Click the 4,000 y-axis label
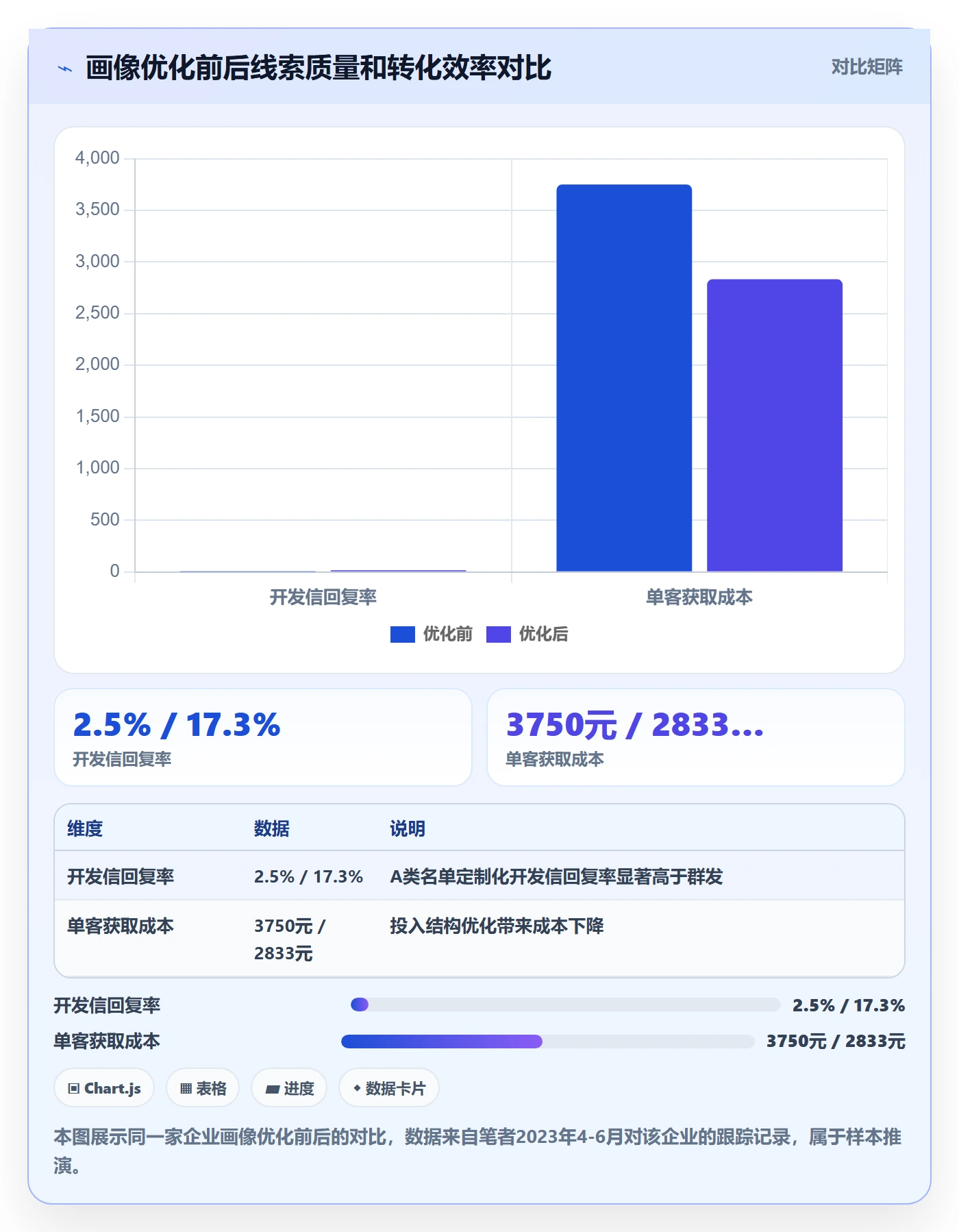This screenshot has width=959, height=1232. [97, 158]
